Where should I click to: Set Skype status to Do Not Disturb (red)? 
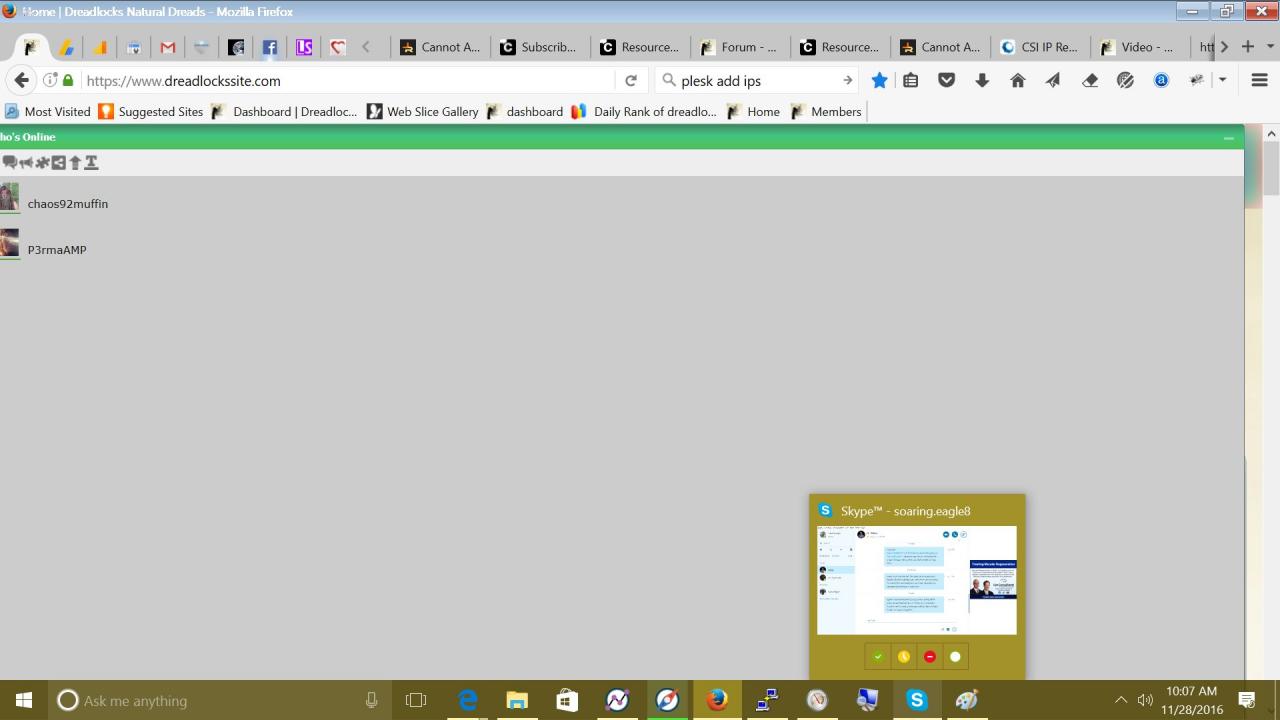pos(930,657)
